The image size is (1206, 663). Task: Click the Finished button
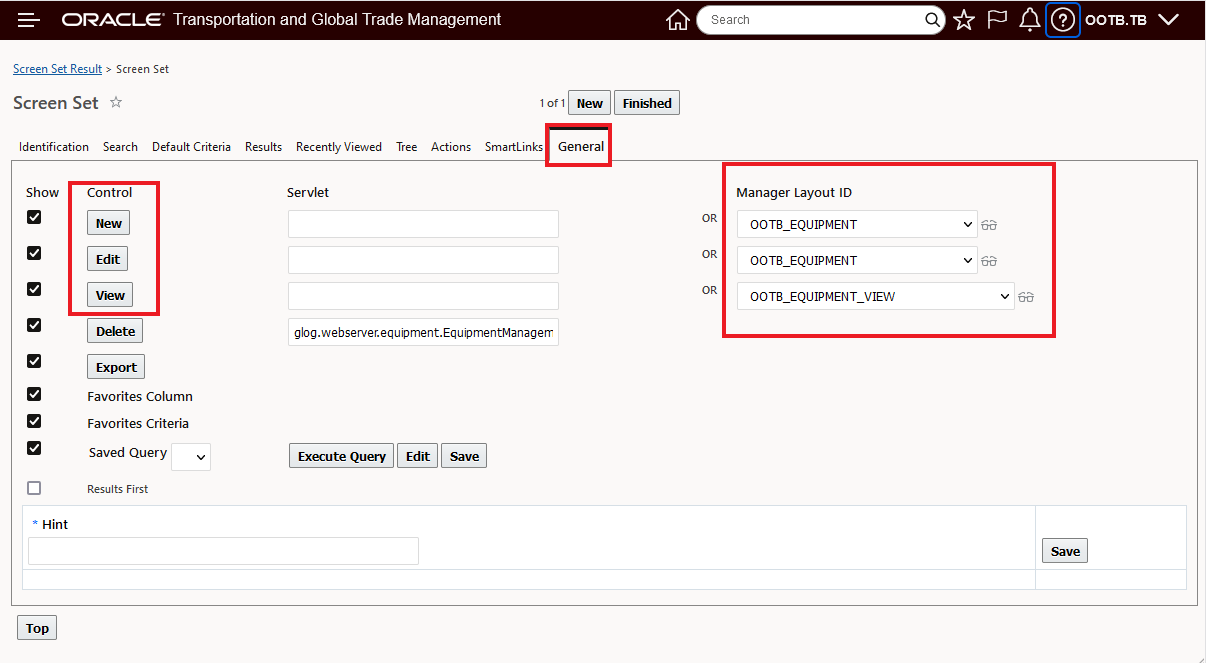tap(647, 103)
